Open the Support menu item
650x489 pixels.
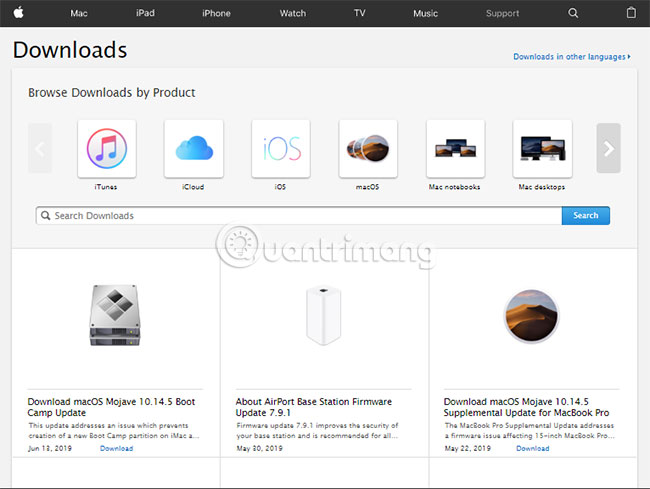coord(502,13)
